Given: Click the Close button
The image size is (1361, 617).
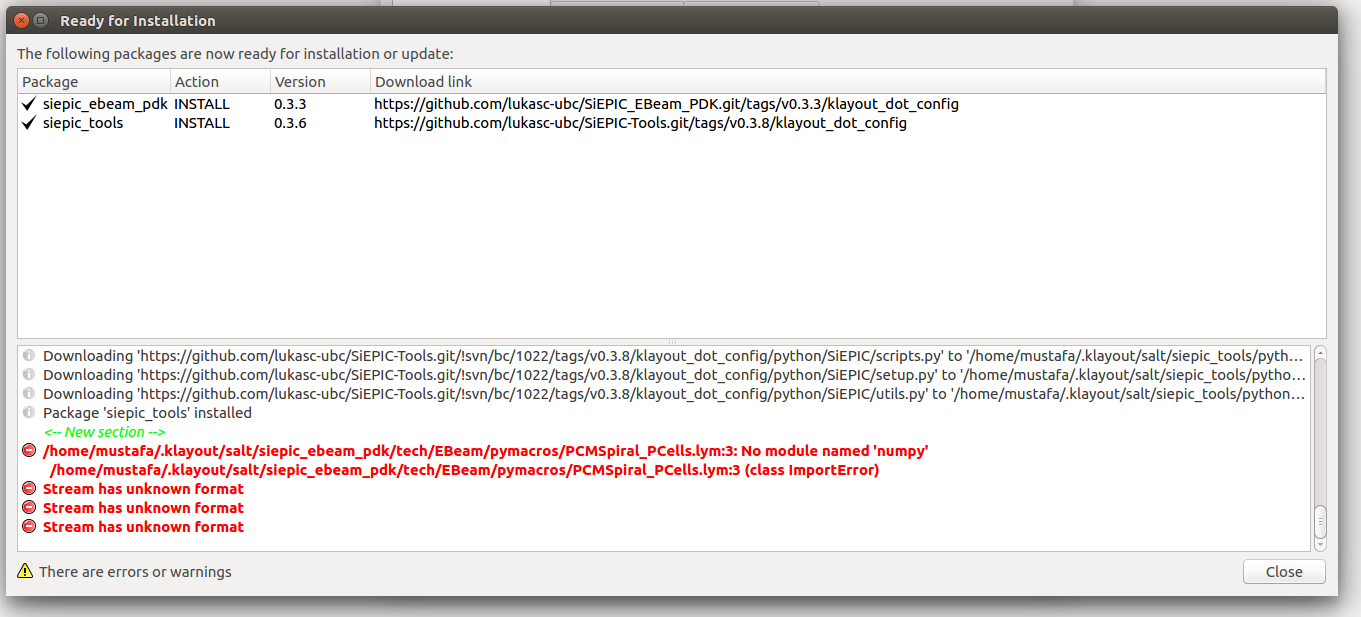Looking at the screenshot, I should click(x=1284, y=571).
